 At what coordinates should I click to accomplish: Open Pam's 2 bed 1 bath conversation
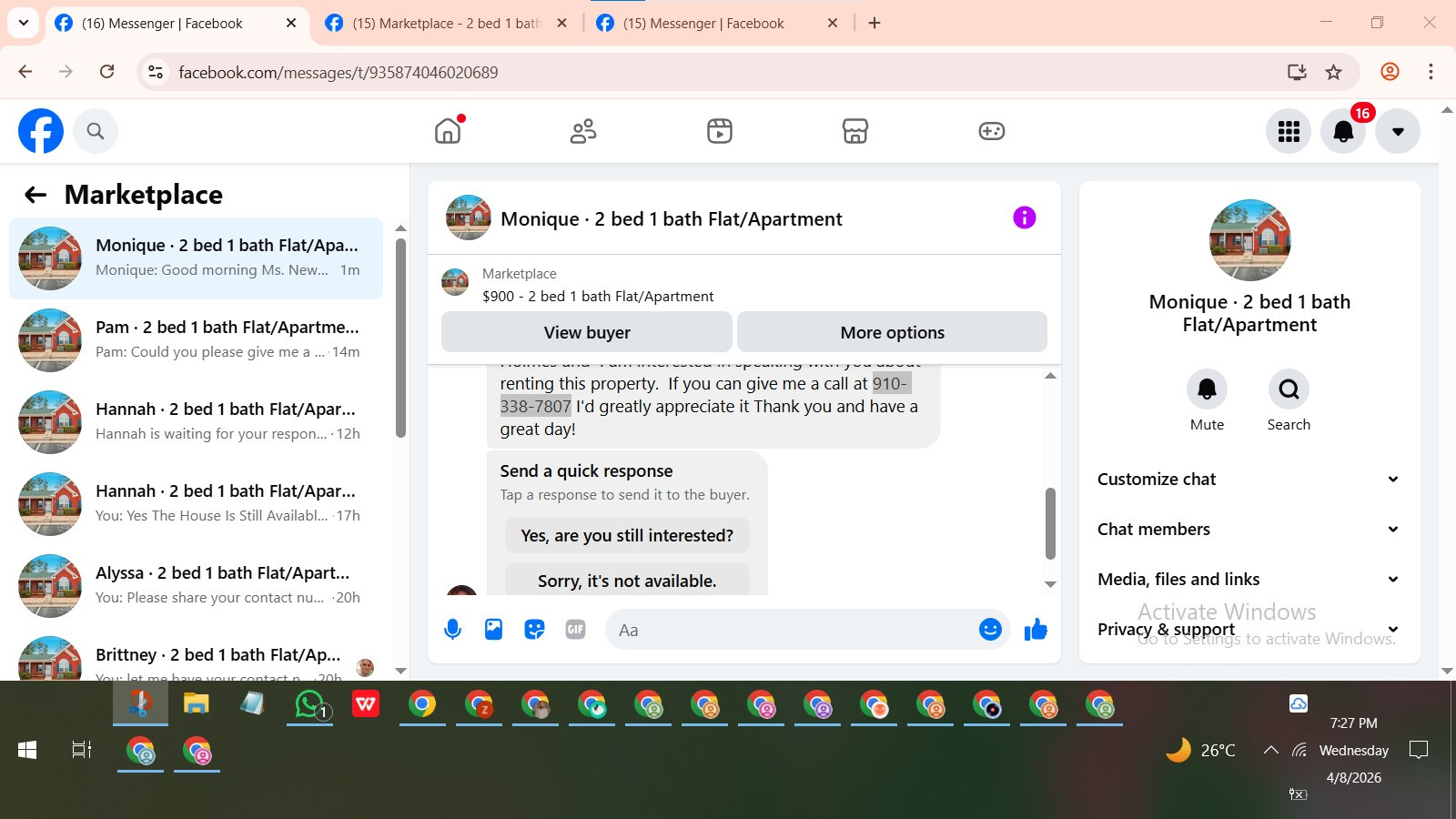[196, 340]
